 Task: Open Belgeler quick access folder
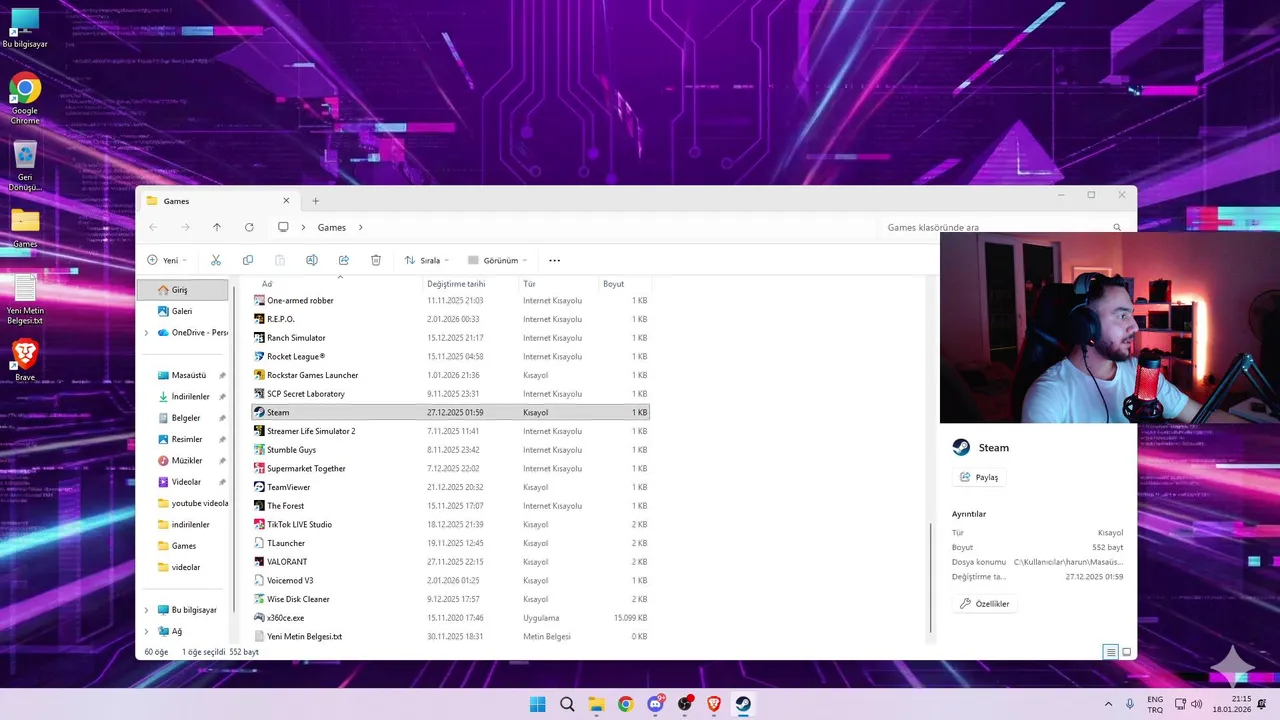click(186, 418)
